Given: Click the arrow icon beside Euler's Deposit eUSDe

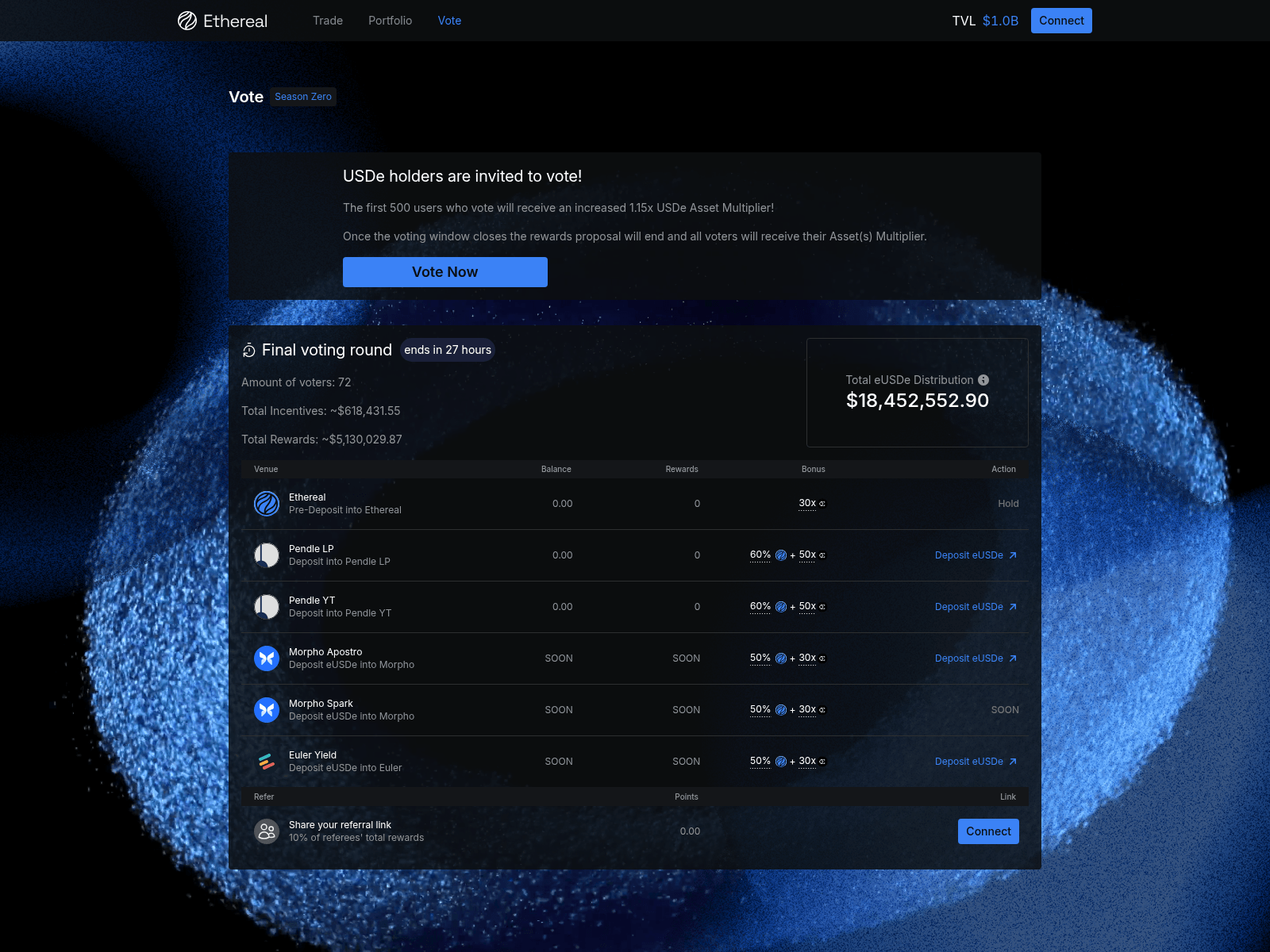Looking at the screenshot, I should (x=1014, y=761).
